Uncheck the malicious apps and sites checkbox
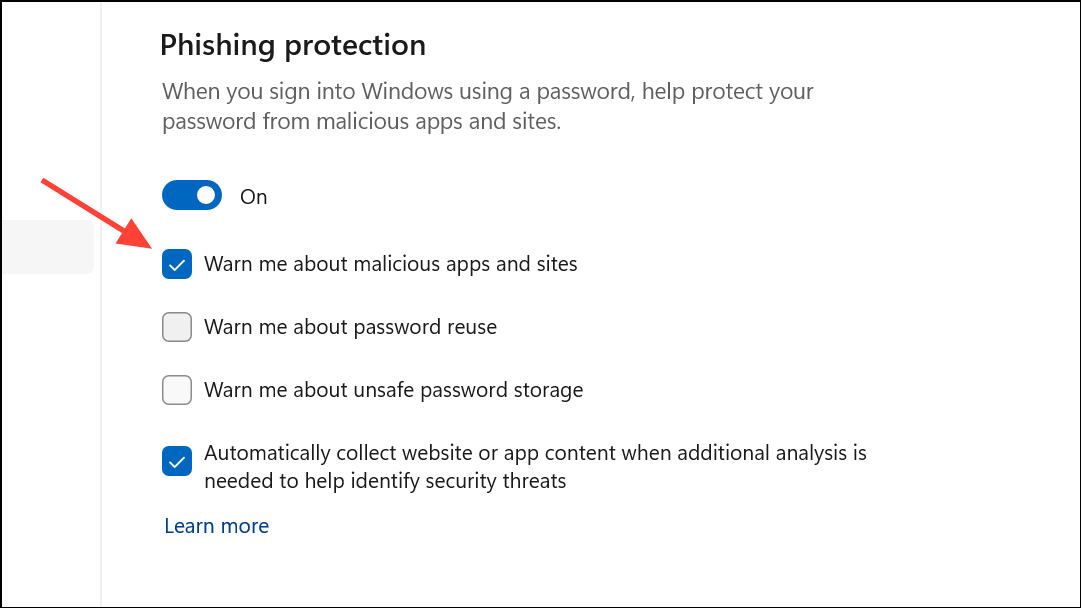The height and width of the screenshot is (608, 1081). [177, 265]
